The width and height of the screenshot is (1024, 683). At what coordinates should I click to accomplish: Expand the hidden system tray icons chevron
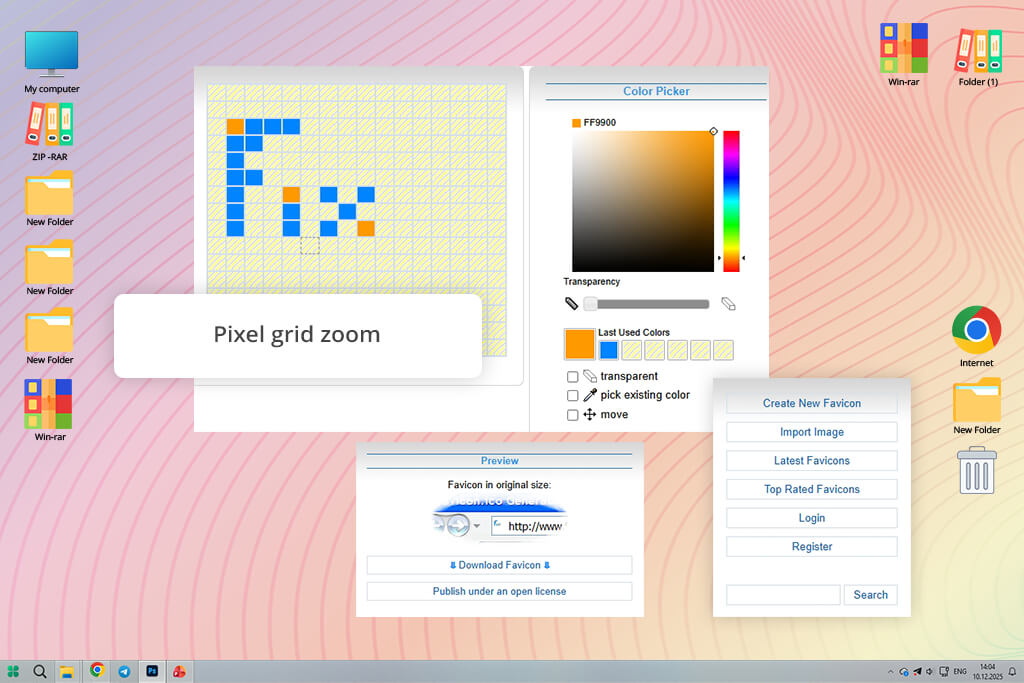click(890, 672)
